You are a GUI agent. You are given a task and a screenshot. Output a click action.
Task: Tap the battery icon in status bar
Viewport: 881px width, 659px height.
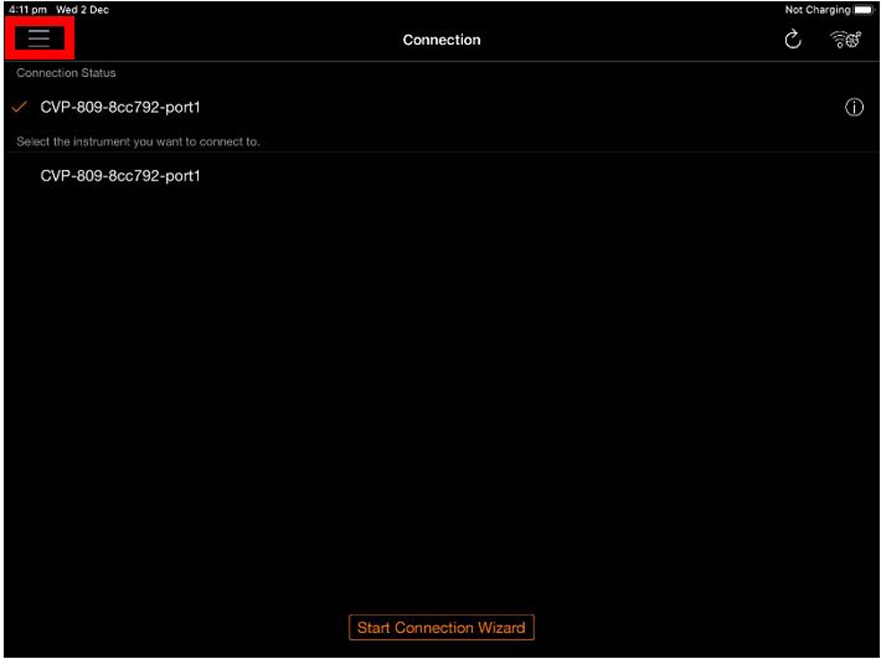point(864,10)
